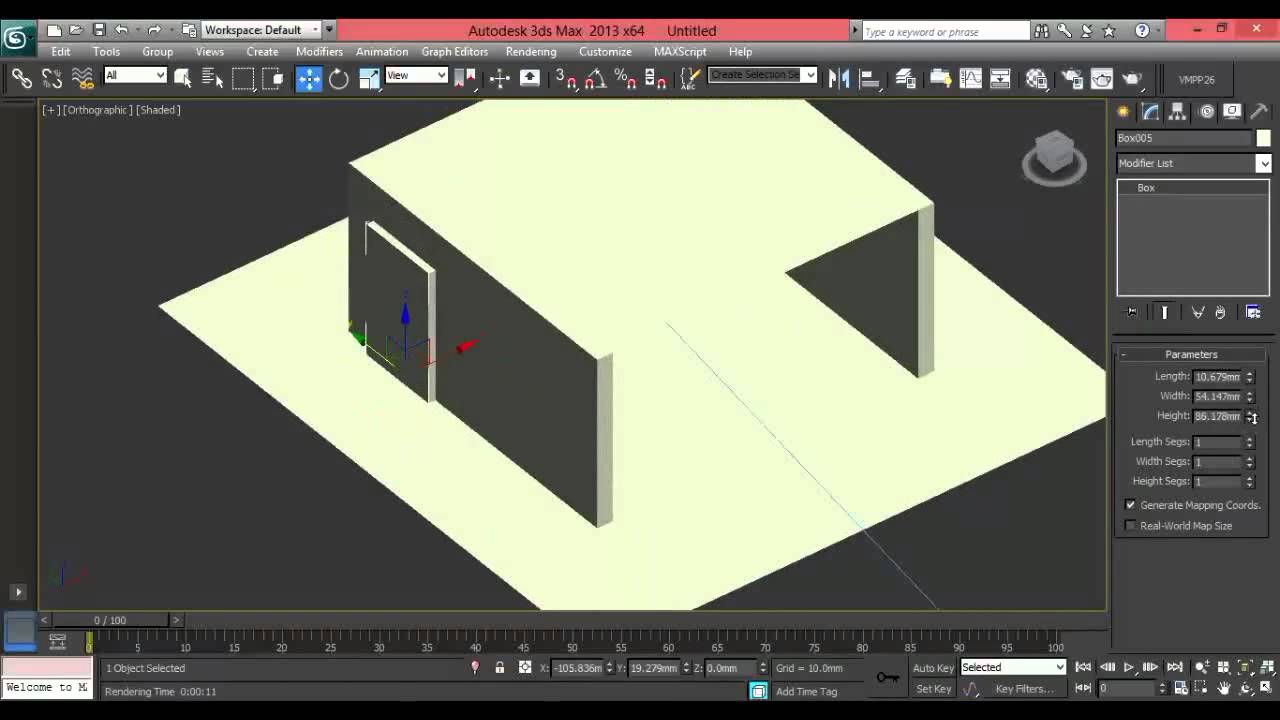Toggle Window/Crossing selection mode

[273, 78]
